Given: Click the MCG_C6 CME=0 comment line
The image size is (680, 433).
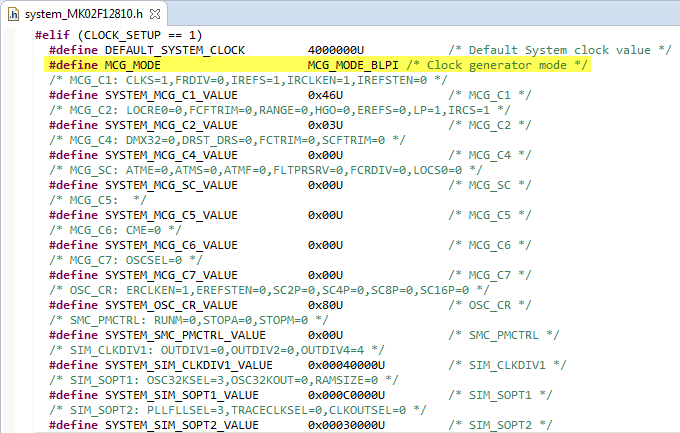Looking at the screenshot, I should 115,230.
